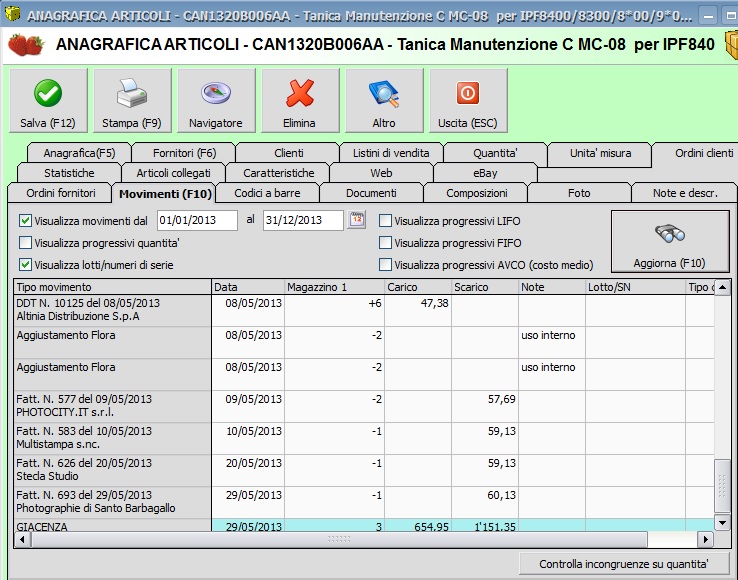Toggle Visualizza lotti/numeri di serie checkbox
This screenshot has width=738, height=580.
[25, 265]
